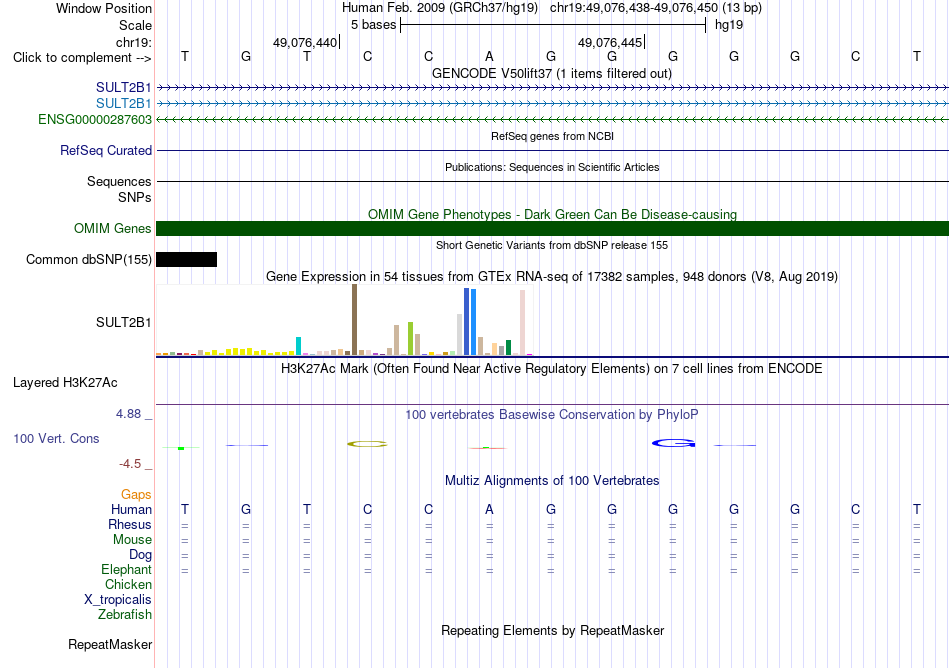Click the pink GTEx expression bar
This screenshot has height=668, width=950.
point(522,322)
